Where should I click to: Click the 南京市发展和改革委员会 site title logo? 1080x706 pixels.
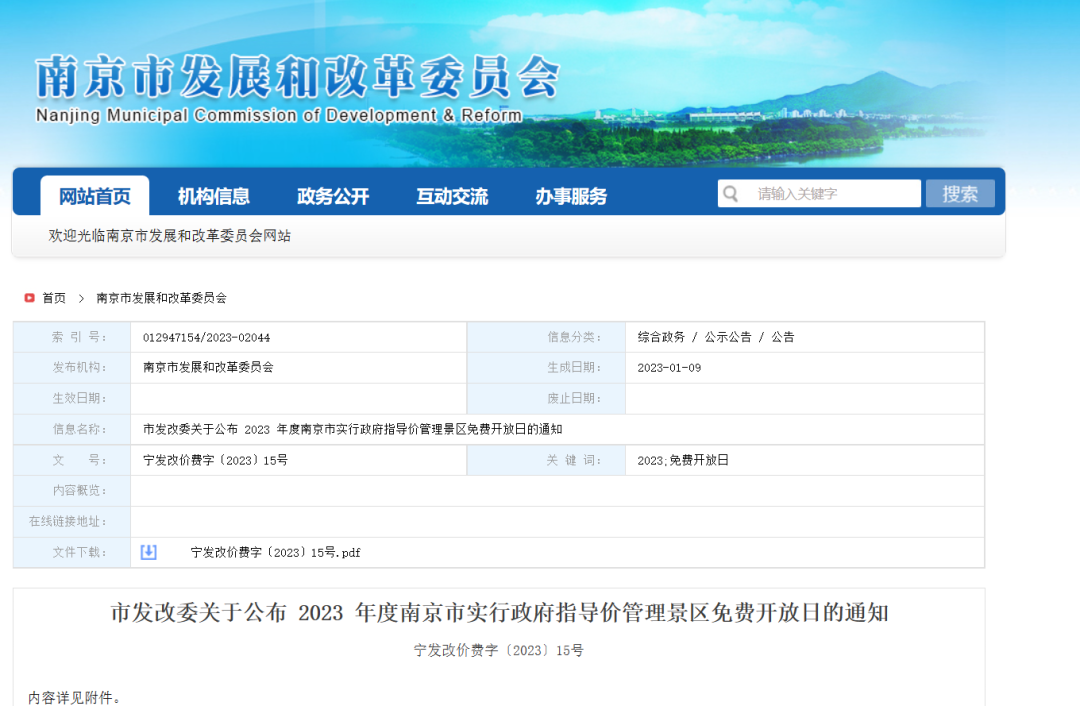297,76
